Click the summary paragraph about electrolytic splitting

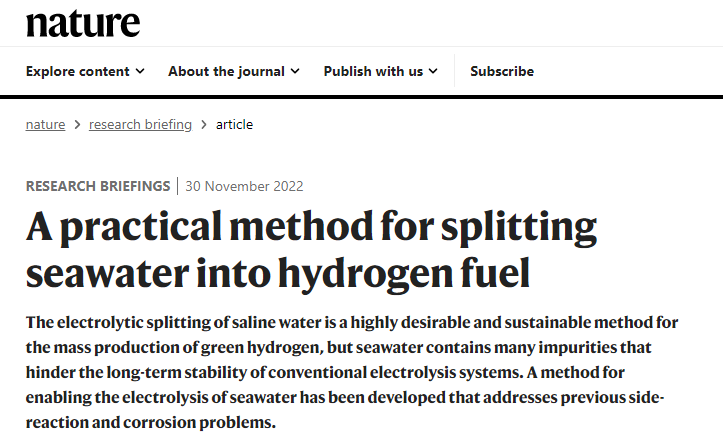(x=352, y=372)
